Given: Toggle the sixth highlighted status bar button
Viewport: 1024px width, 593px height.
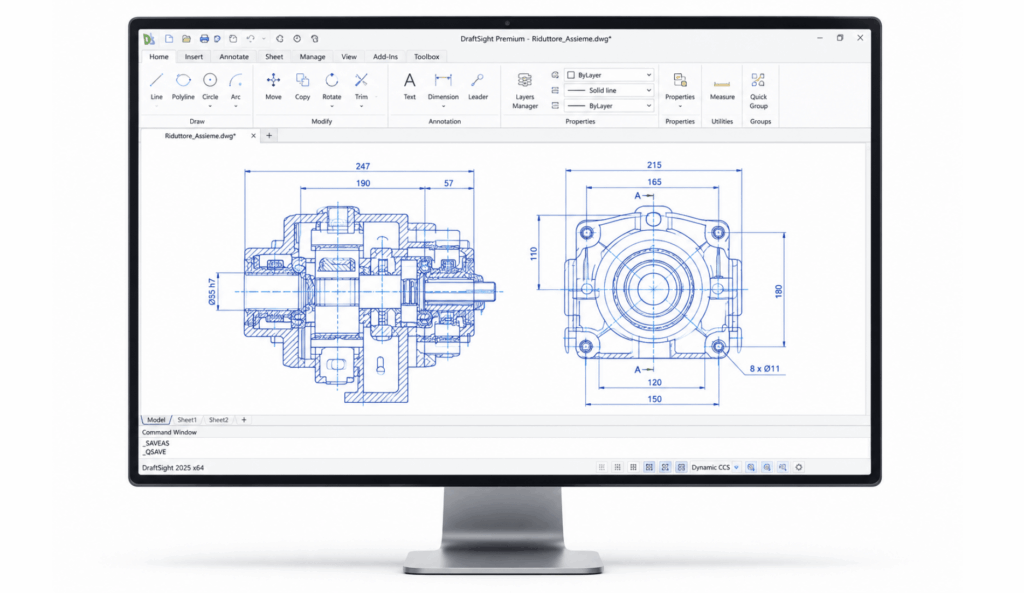Looking at the screenshot, I should (x=681, y=467).
